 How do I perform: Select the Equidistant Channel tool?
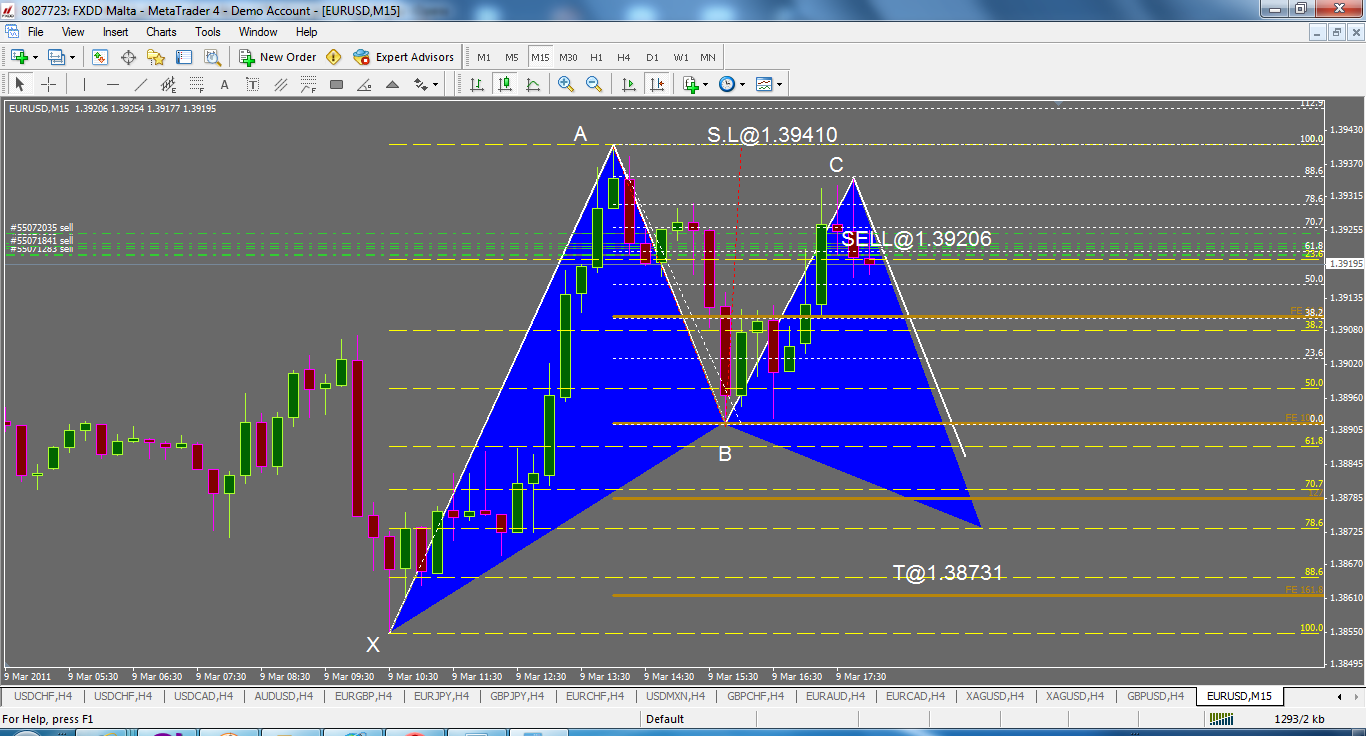coord(168,84)
